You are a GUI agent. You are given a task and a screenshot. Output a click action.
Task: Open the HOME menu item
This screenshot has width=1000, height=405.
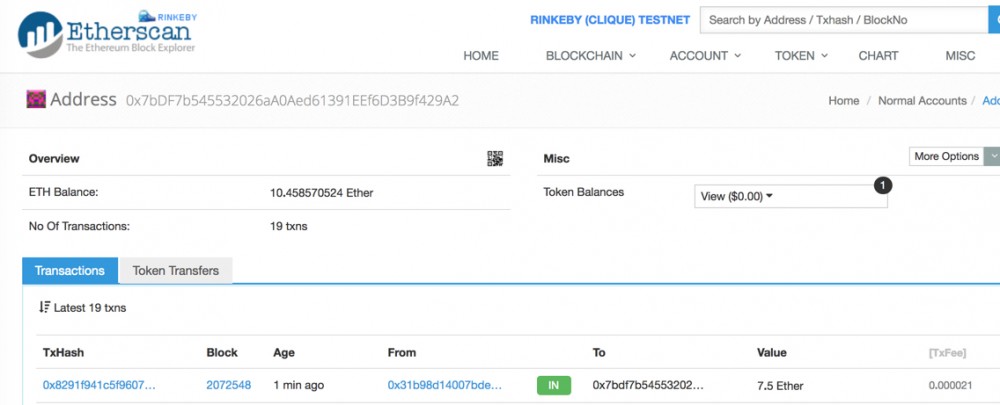(x=481, y=55)
